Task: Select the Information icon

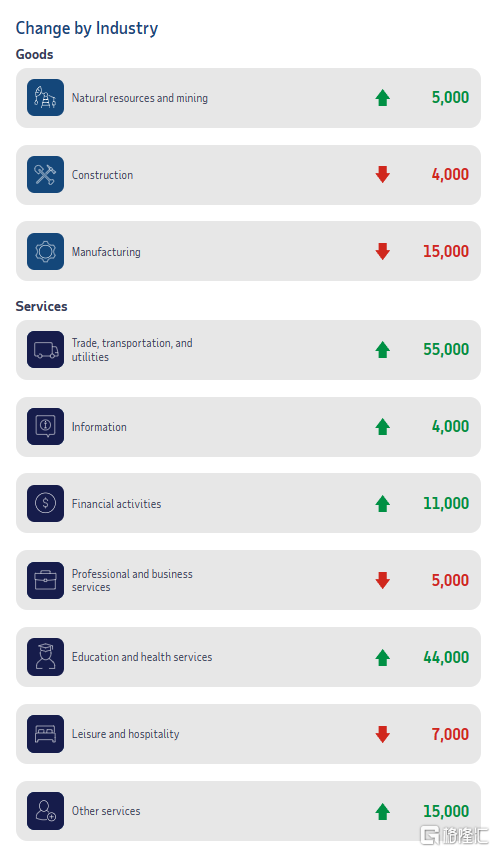Action: [46, 427]
